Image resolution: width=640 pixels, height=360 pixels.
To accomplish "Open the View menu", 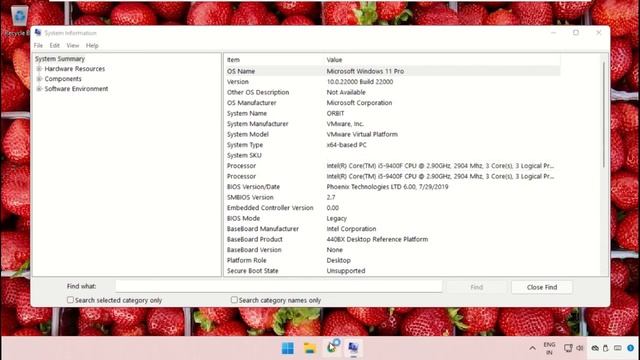I will [x=73, y=45].
